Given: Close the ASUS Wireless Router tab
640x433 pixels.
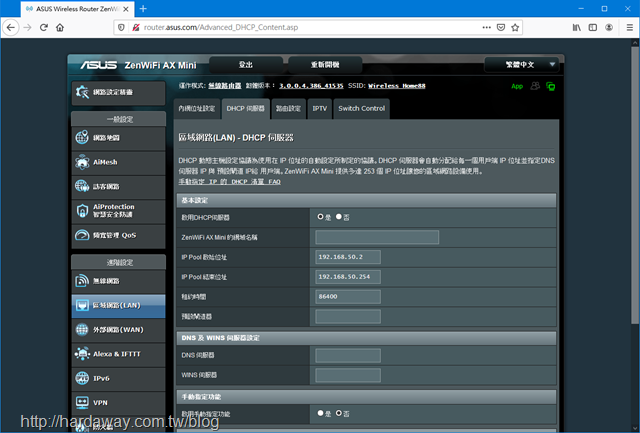Looking at the screenshot, I should (126, 9).
